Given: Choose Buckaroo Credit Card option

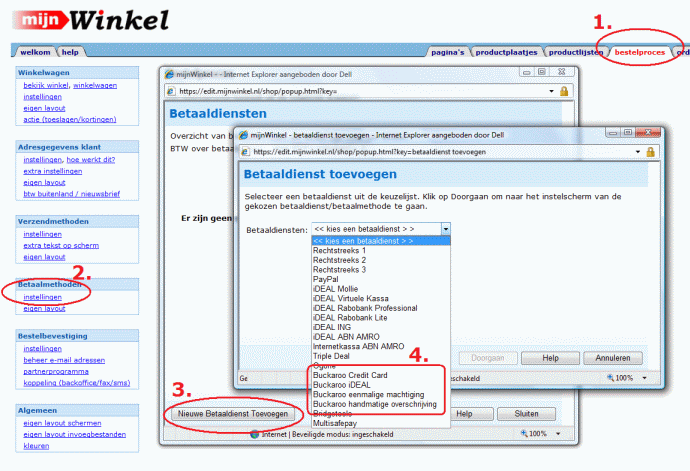Looking at the screenshot, I should [x=381, y=375].
